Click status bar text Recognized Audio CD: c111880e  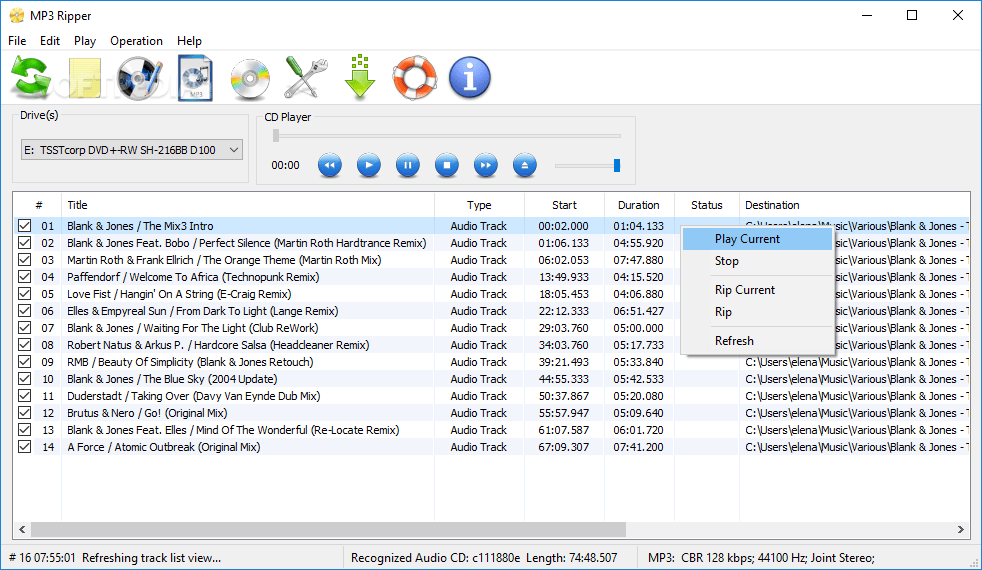pyautogui.click(x=435, y=558)
